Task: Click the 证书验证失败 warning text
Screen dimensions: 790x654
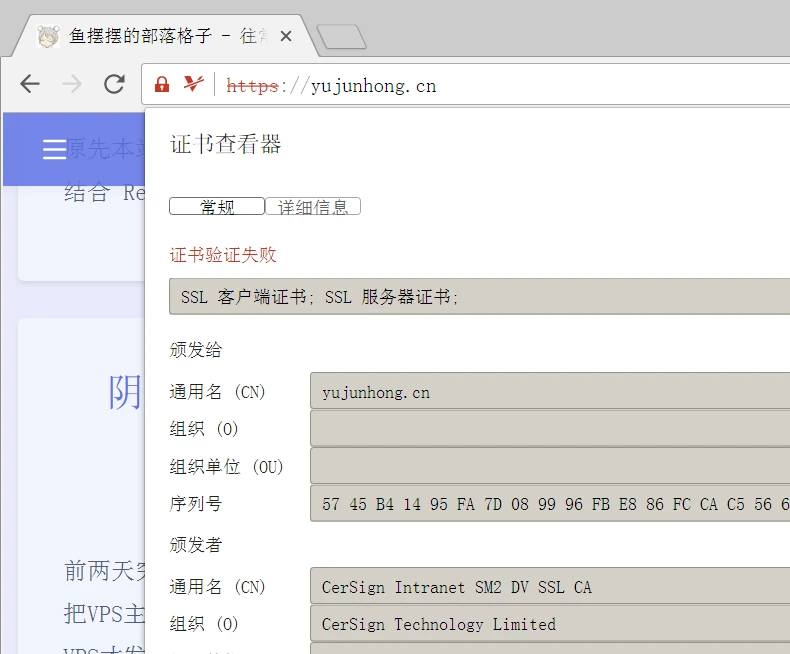Action: [223, 255]
